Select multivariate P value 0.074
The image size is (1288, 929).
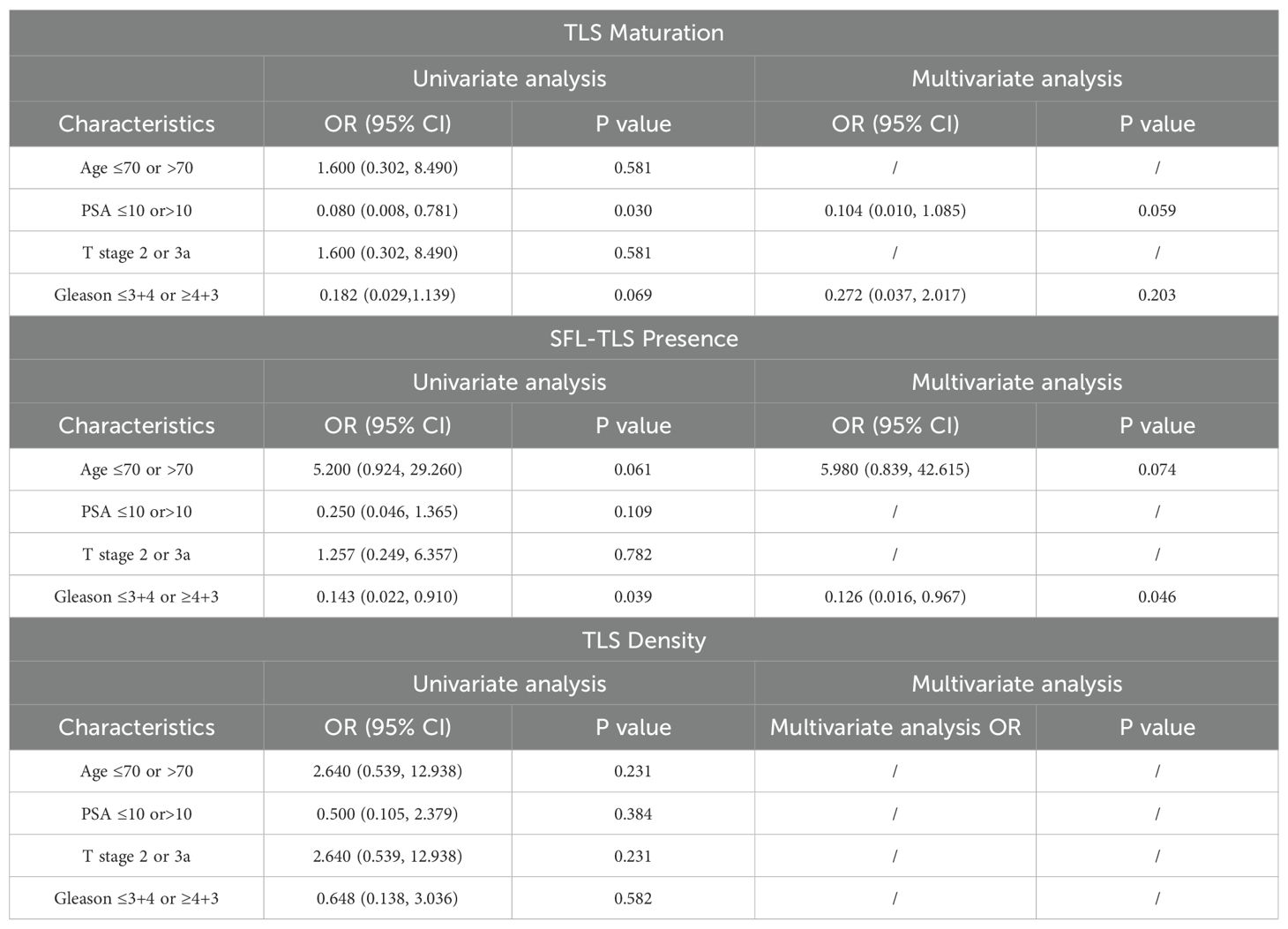click(1157, 469)
